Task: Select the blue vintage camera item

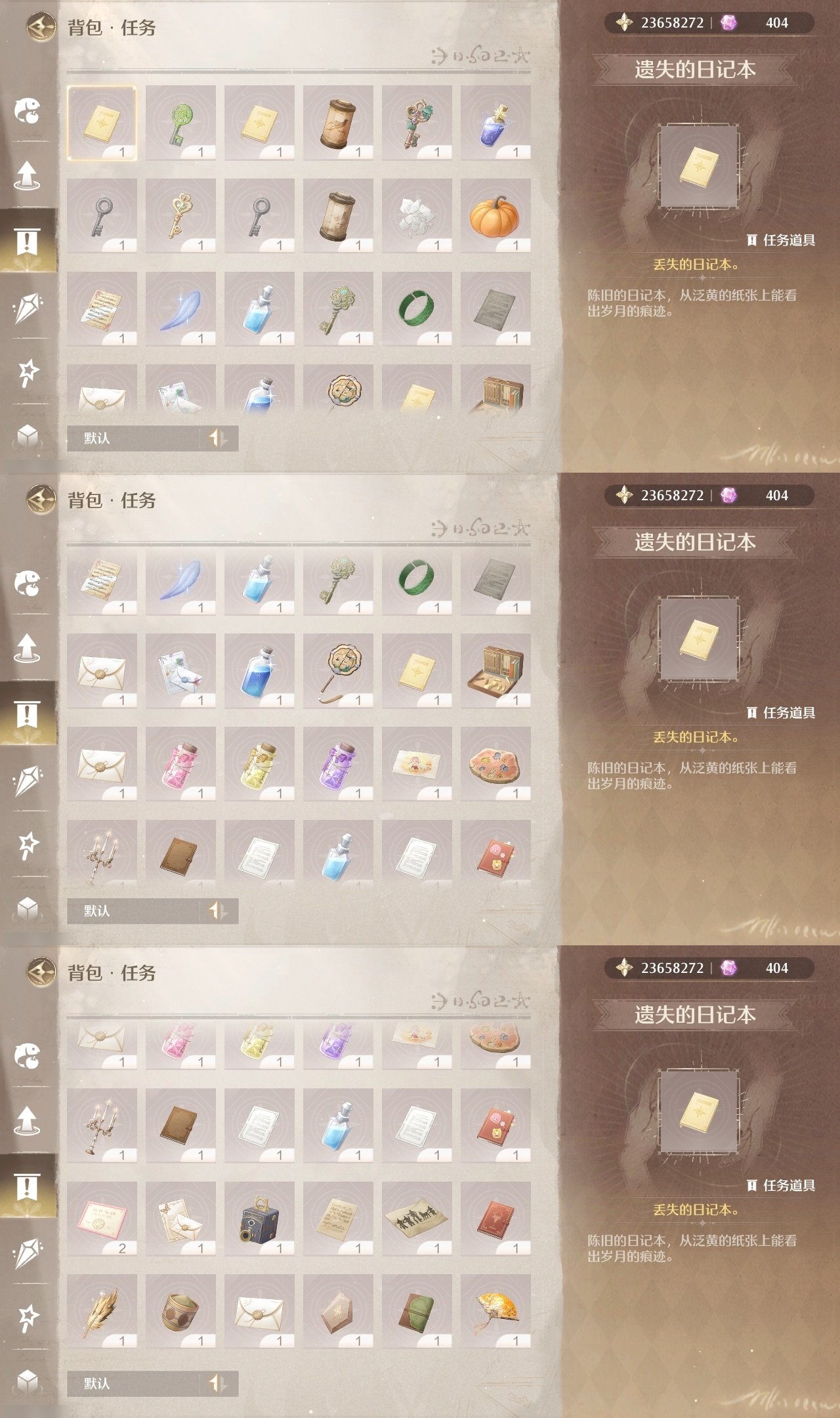Action: pyautogui.click(x=259, y=1218)
